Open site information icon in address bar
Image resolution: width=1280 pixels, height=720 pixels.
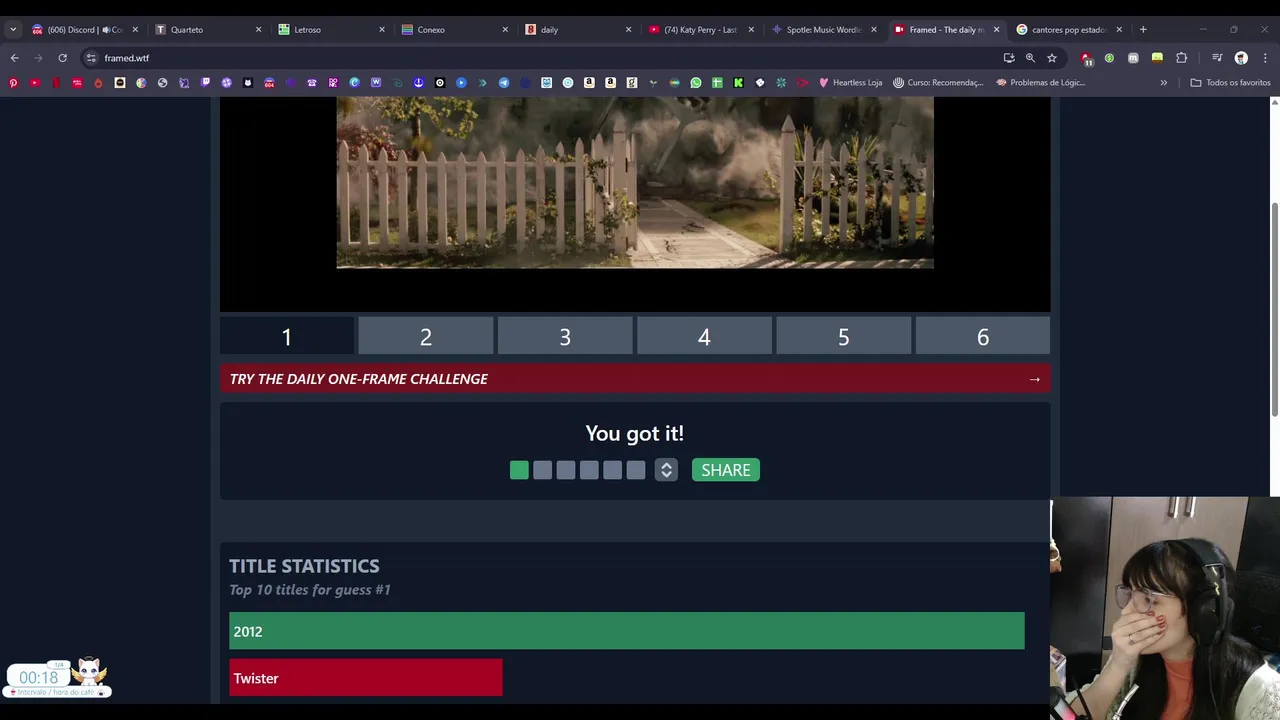[90, 58]
